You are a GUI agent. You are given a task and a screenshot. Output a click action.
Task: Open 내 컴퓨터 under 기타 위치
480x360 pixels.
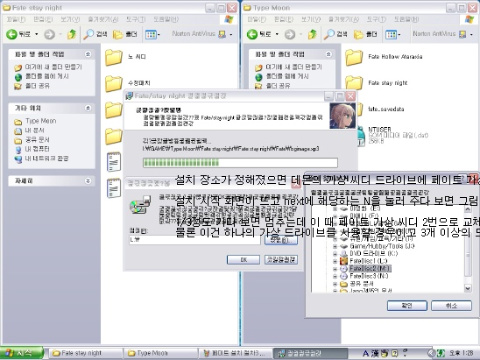point(32,149)
